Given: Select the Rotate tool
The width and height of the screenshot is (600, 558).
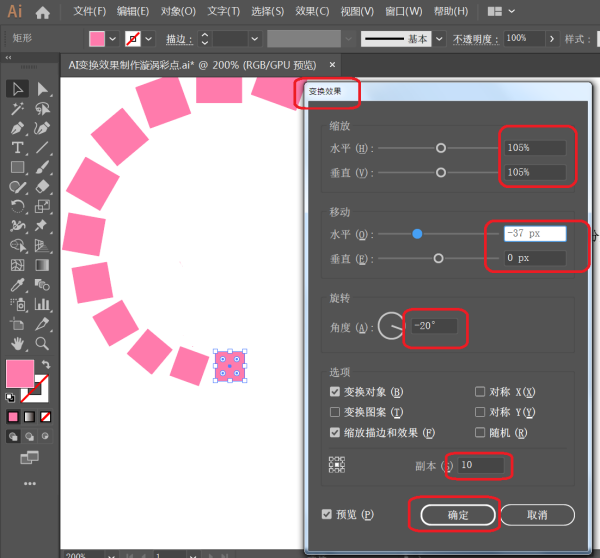Looking at the screenshot, I should [x=17, y=206].
